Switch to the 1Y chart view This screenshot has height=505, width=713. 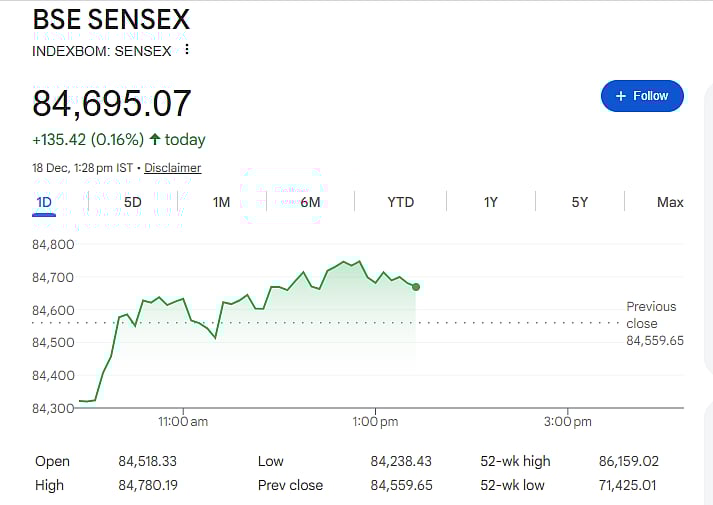(x=490, y=202)
